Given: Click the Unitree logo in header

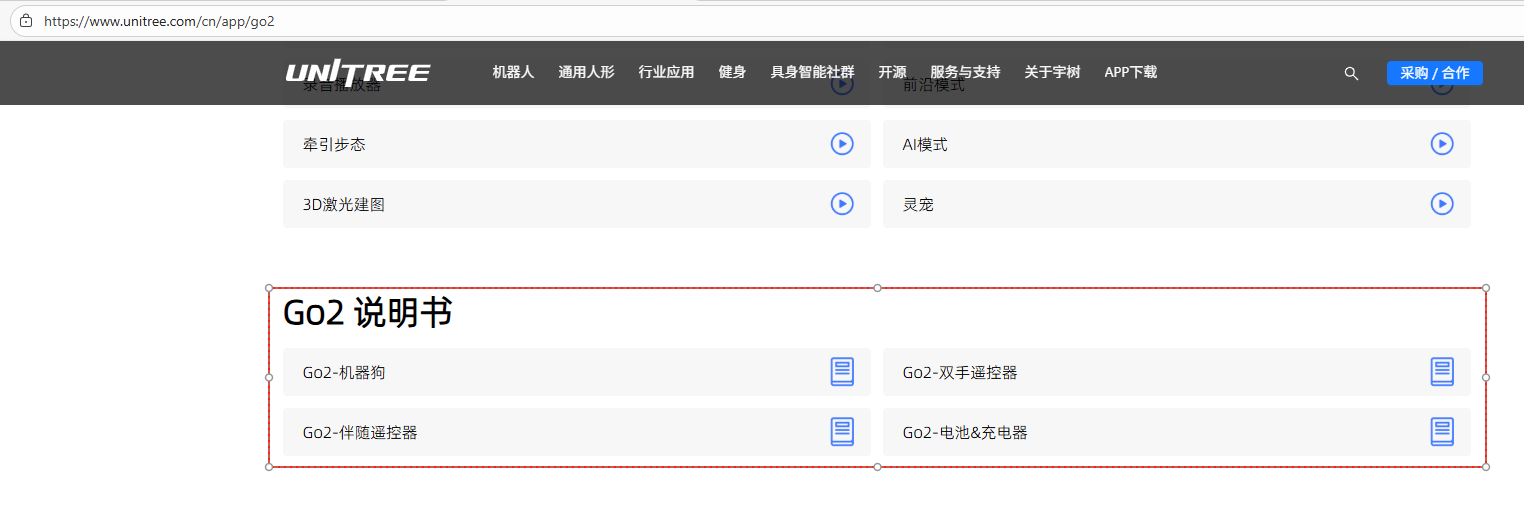Looking at the screenshot, I should point(357,72).
